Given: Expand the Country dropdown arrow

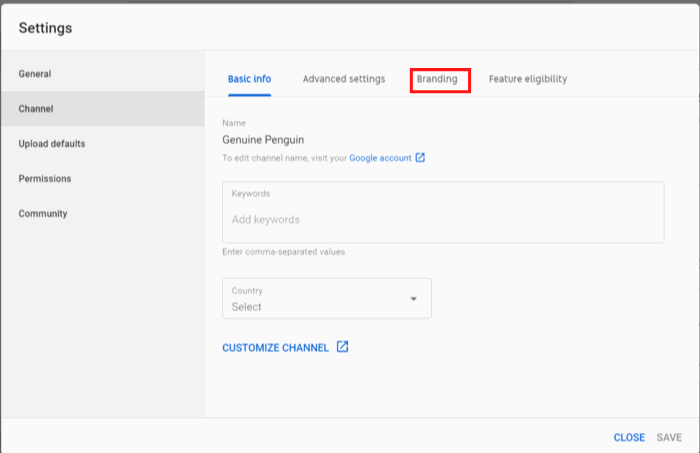Looking at the screenshot, I should tap(414, 299).
